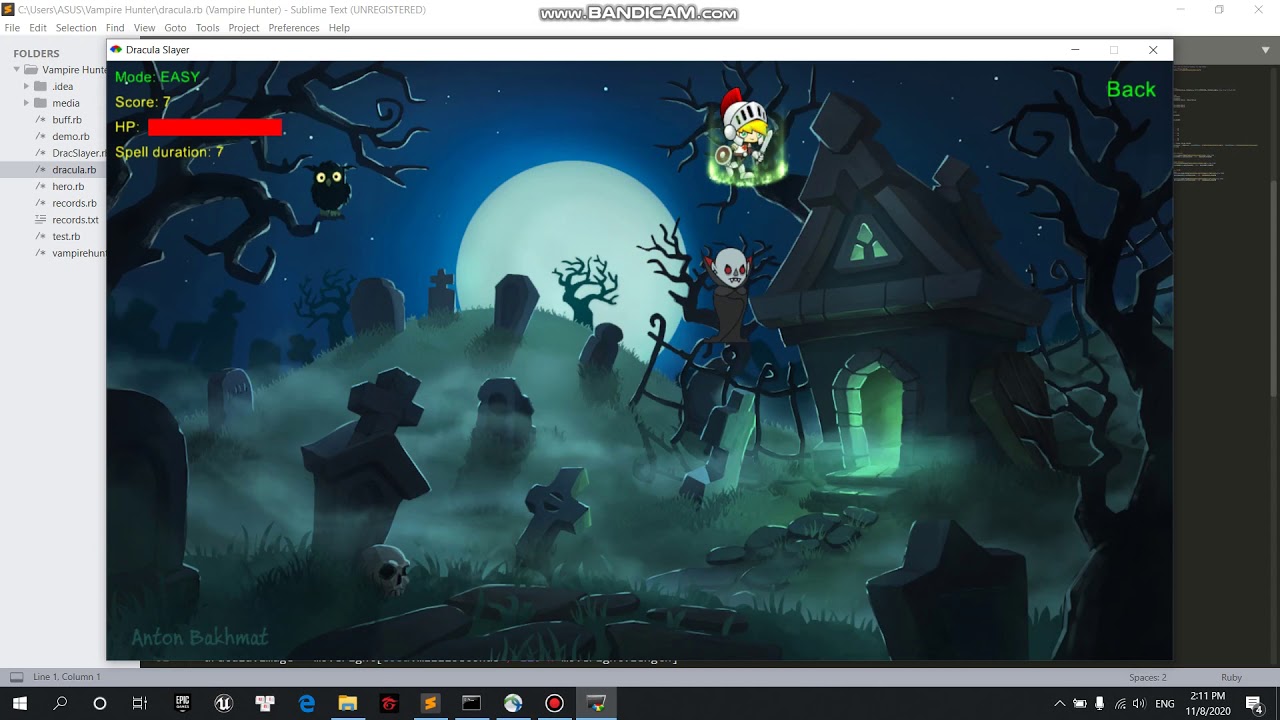
Task: Click 'Line 1, Column 1' in status bar
Action: point(66,677)
